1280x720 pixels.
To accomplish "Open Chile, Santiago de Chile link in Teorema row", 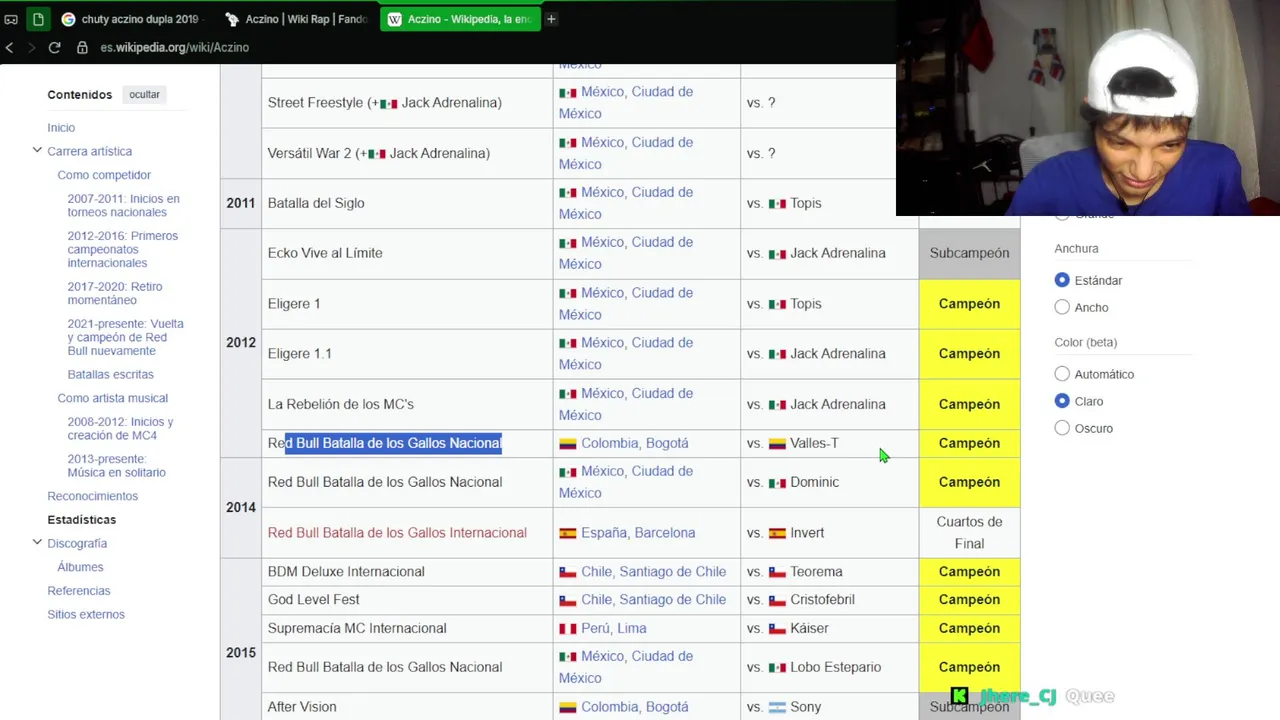I will [653, 572].
